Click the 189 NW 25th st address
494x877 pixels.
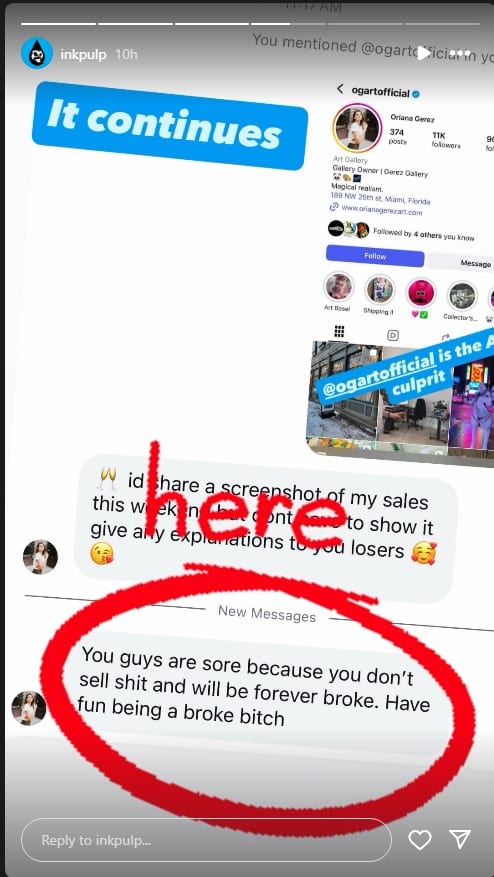[x=380, y=198]
